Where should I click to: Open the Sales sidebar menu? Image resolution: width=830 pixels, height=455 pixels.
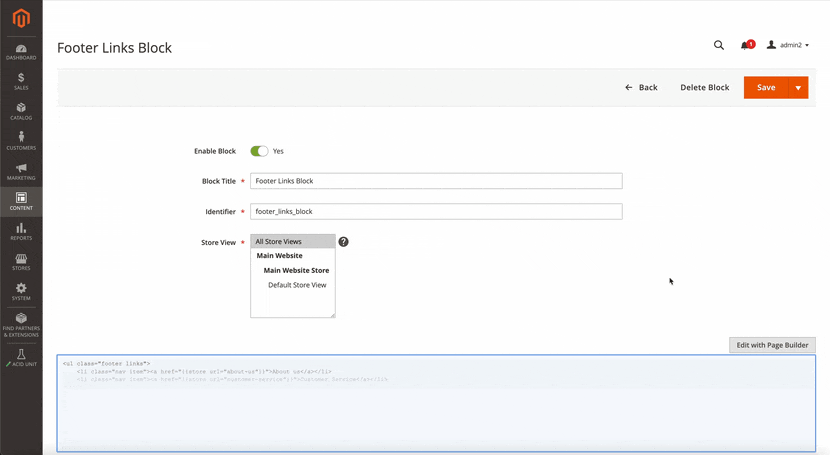coord(21,82)
